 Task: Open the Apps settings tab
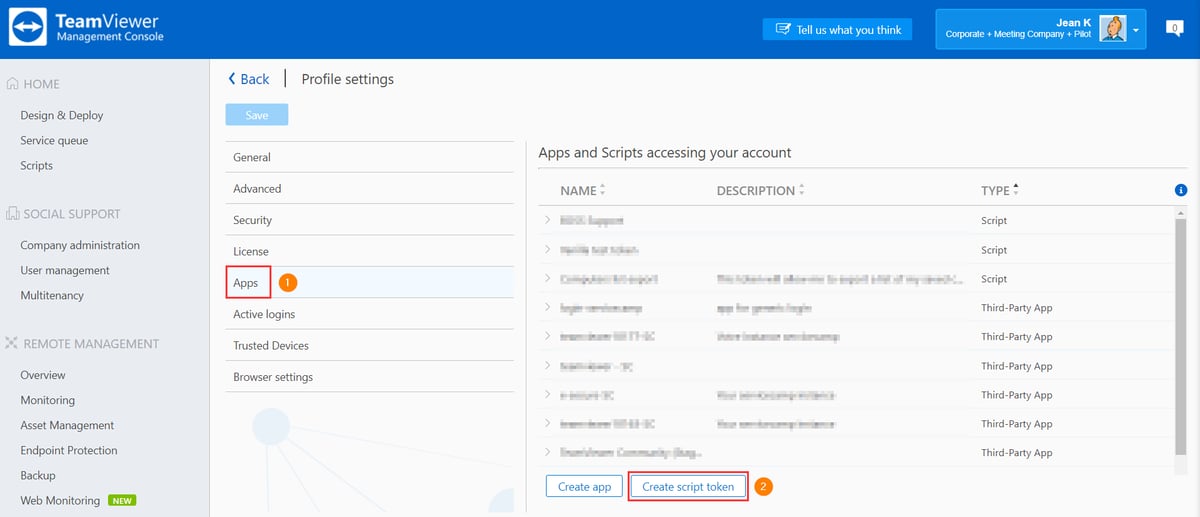[246, 283]
